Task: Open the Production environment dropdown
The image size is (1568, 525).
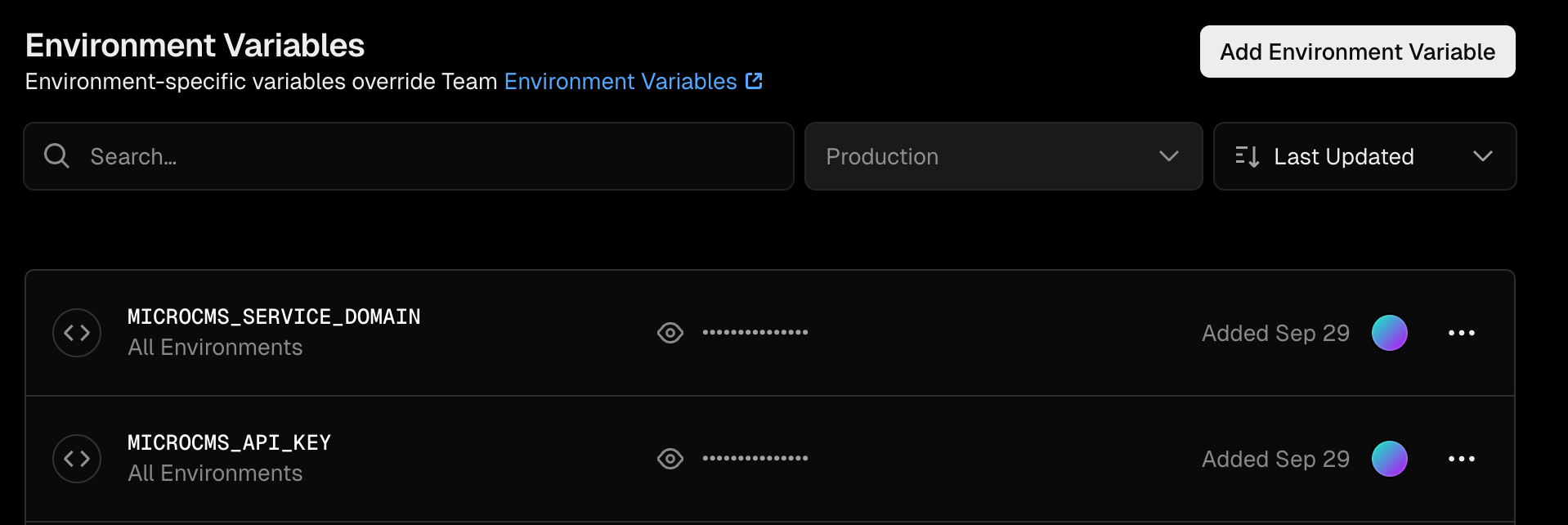Action: point(1002,156)
